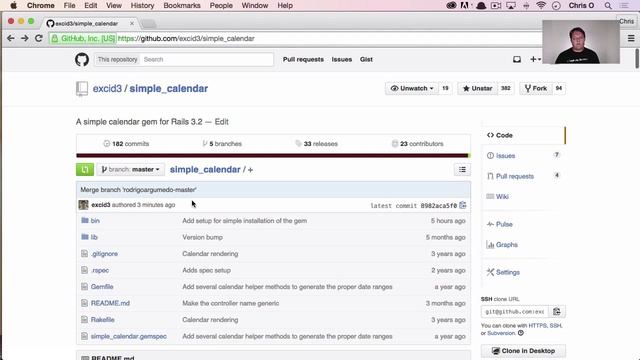Image resolution: width=640 pixels, height=360 pixels.
Task: Open the Wi-Fi status icon in menu bar
Action: [541, 6]
